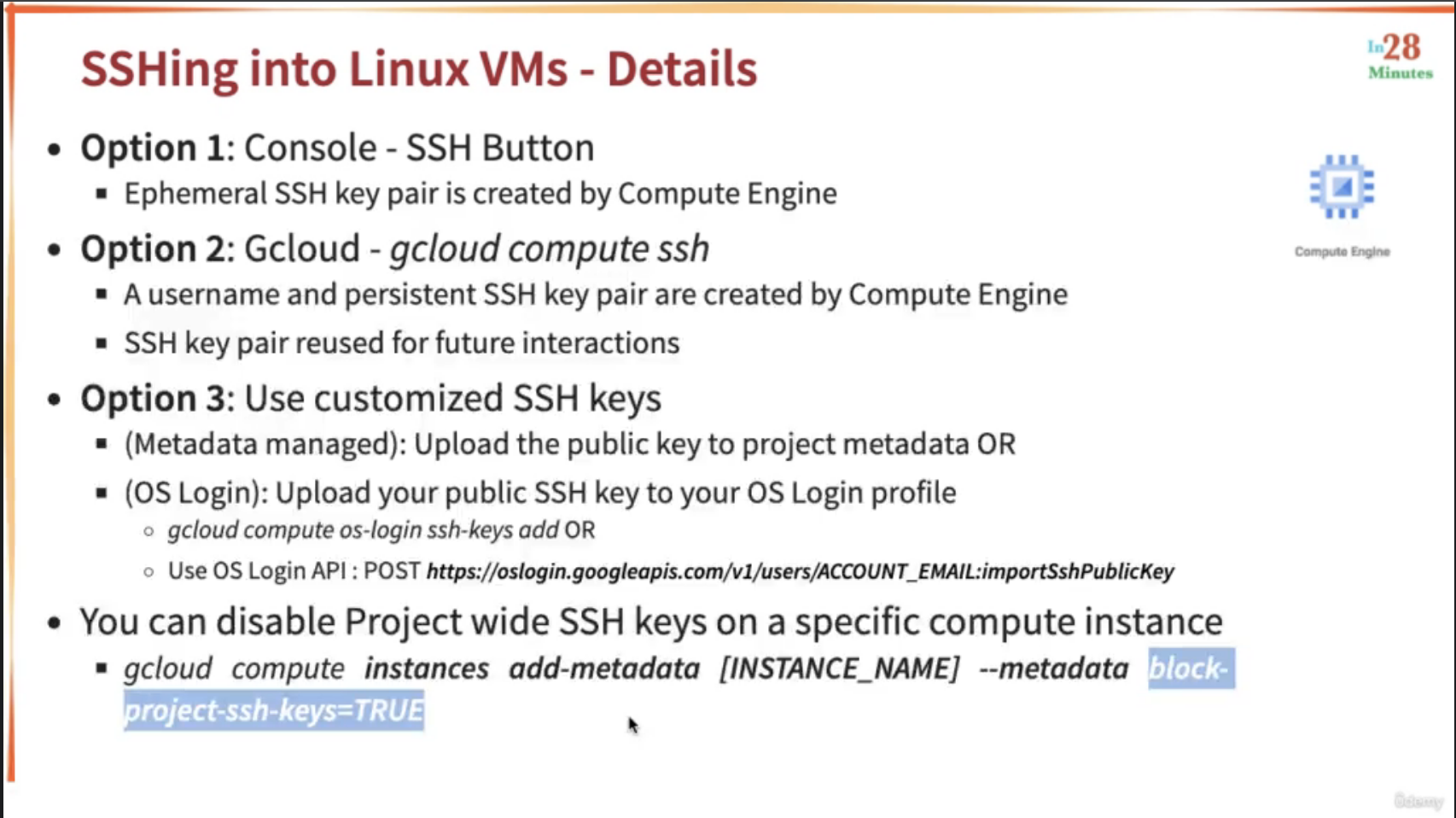The height and width of the screenshot is (818, 1456).
Task: Click the Udemy watermark logo
Action: [x=1418, y=801]
